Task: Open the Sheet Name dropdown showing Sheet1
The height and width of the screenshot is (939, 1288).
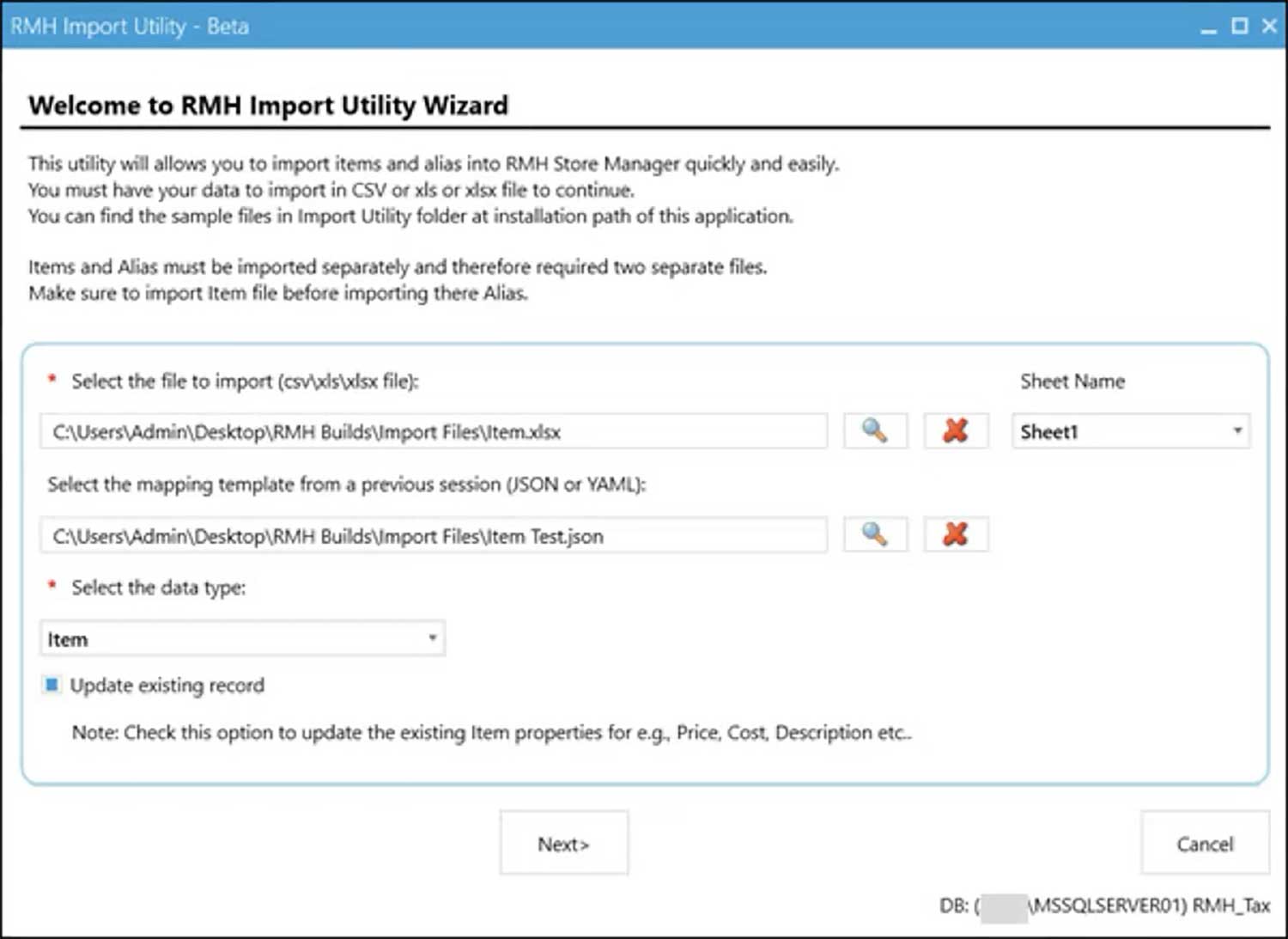Action: (x=1130, y=431)
